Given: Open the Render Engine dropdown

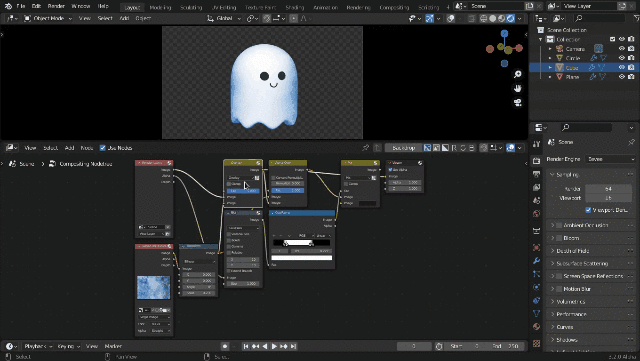Looking at the screenshot, I should [x=611, y=159].
